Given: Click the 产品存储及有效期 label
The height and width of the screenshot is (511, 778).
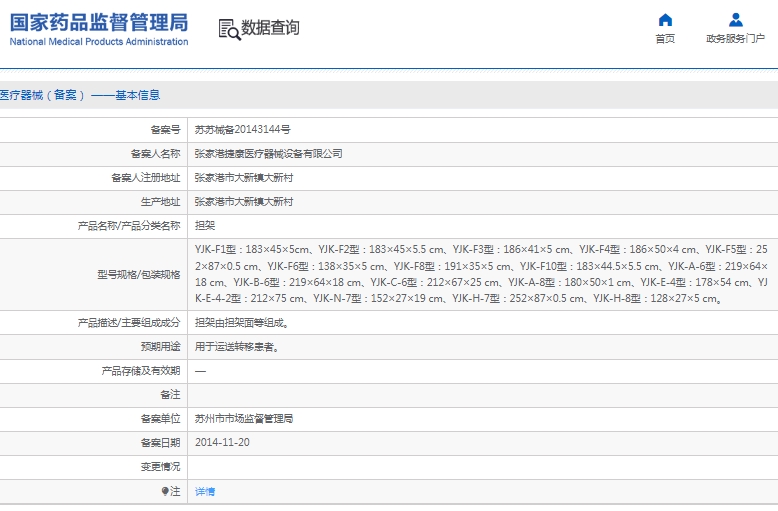Looking at the screenshot, I should pos(141,371).
